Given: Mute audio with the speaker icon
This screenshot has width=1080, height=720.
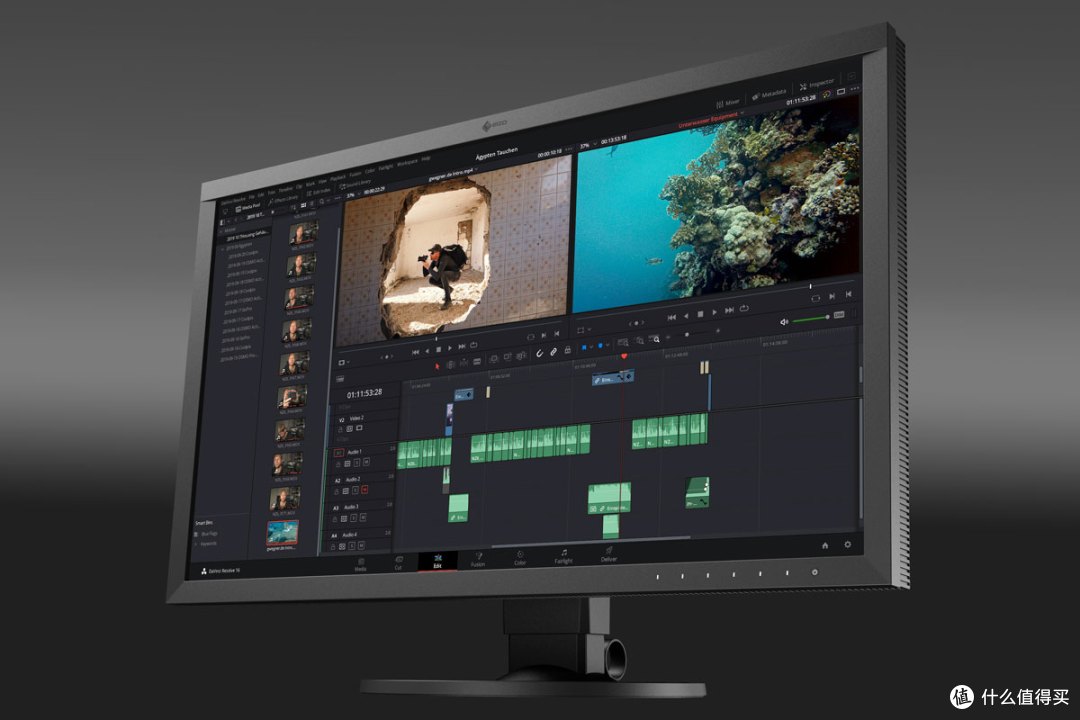Looking at the screenshot, I should [x=784, y=322].
